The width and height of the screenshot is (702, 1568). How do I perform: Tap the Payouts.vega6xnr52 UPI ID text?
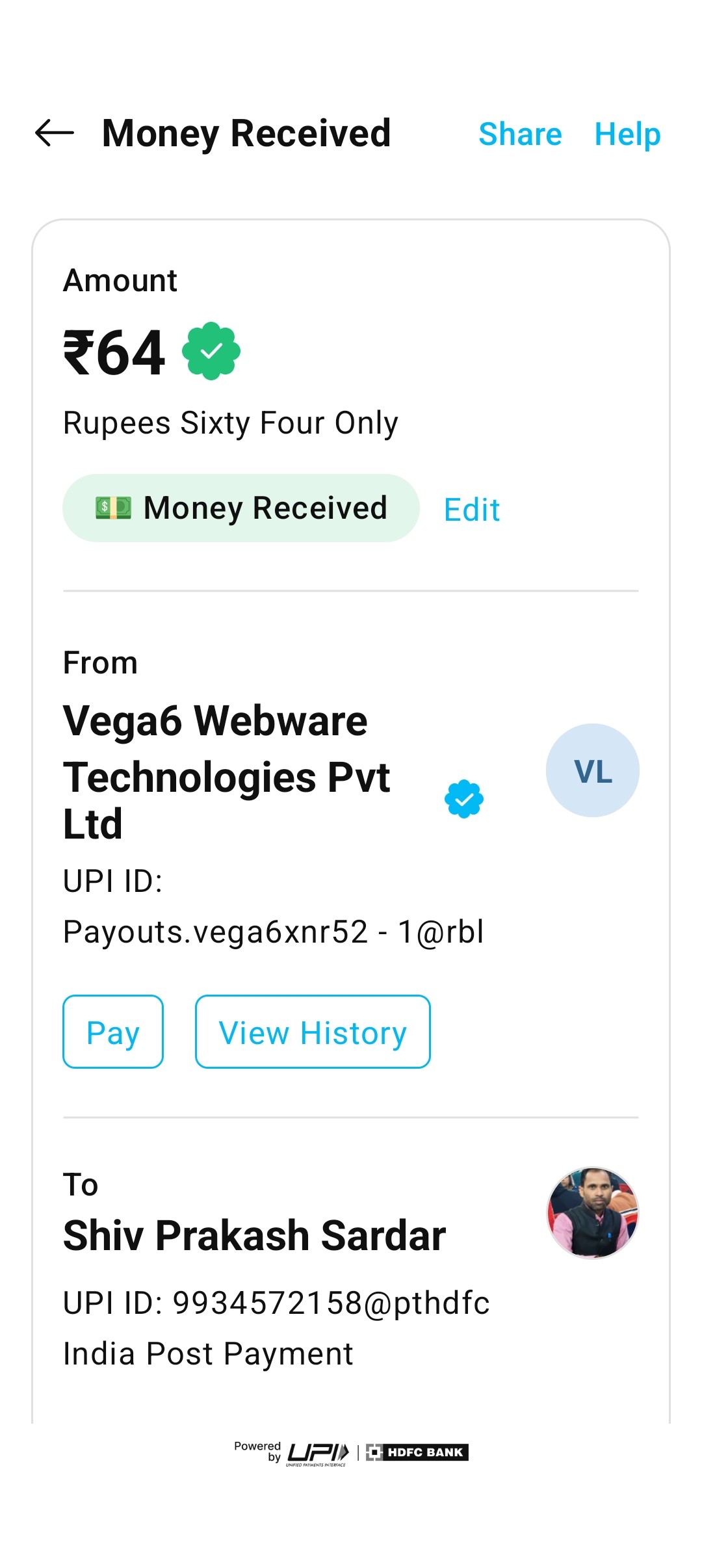[x=273, y=932]
